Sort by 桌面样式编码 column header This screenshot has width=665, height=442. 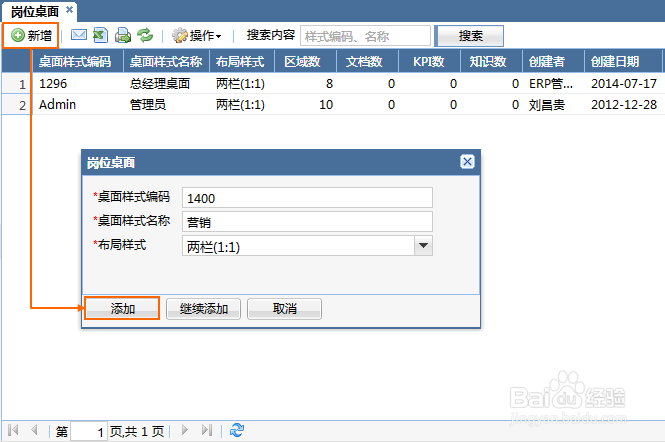click(x=78, y=62)
